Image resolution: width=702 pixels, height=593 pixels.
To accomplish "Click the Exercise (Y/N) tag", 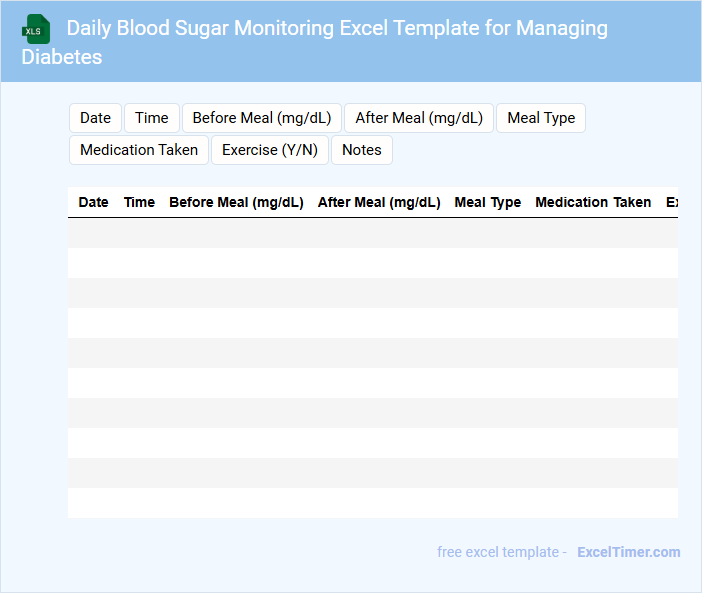I will (x=270, y=150).
